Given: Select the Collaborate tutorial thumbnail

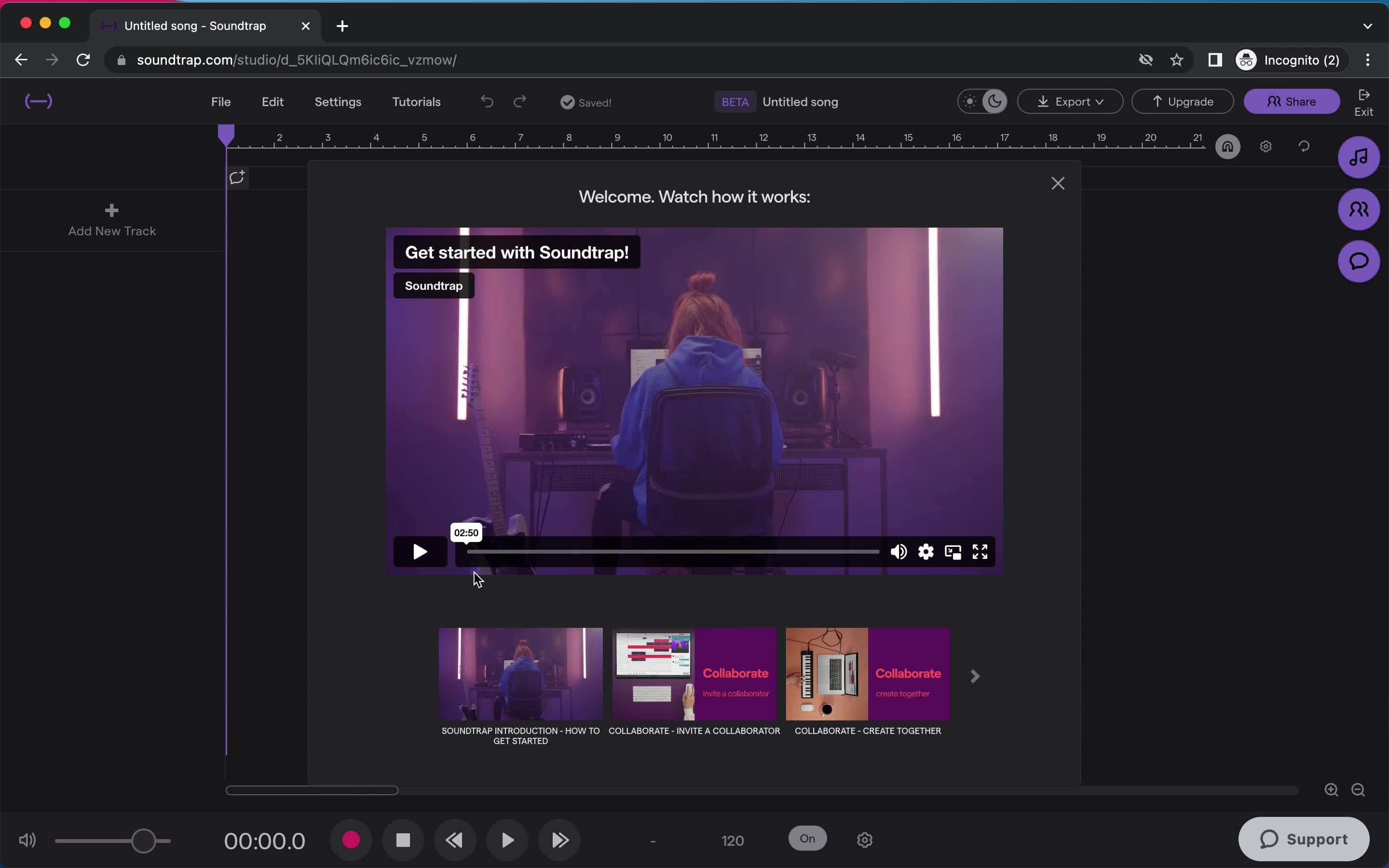Looking at the screenshot, I should coord(694,674).
